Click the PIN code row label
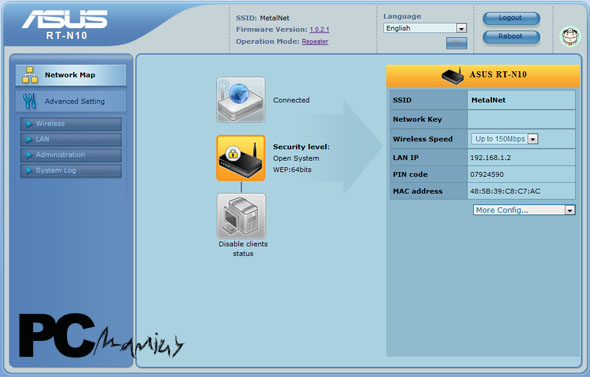The image size is (590, 377). click(410, 175)
